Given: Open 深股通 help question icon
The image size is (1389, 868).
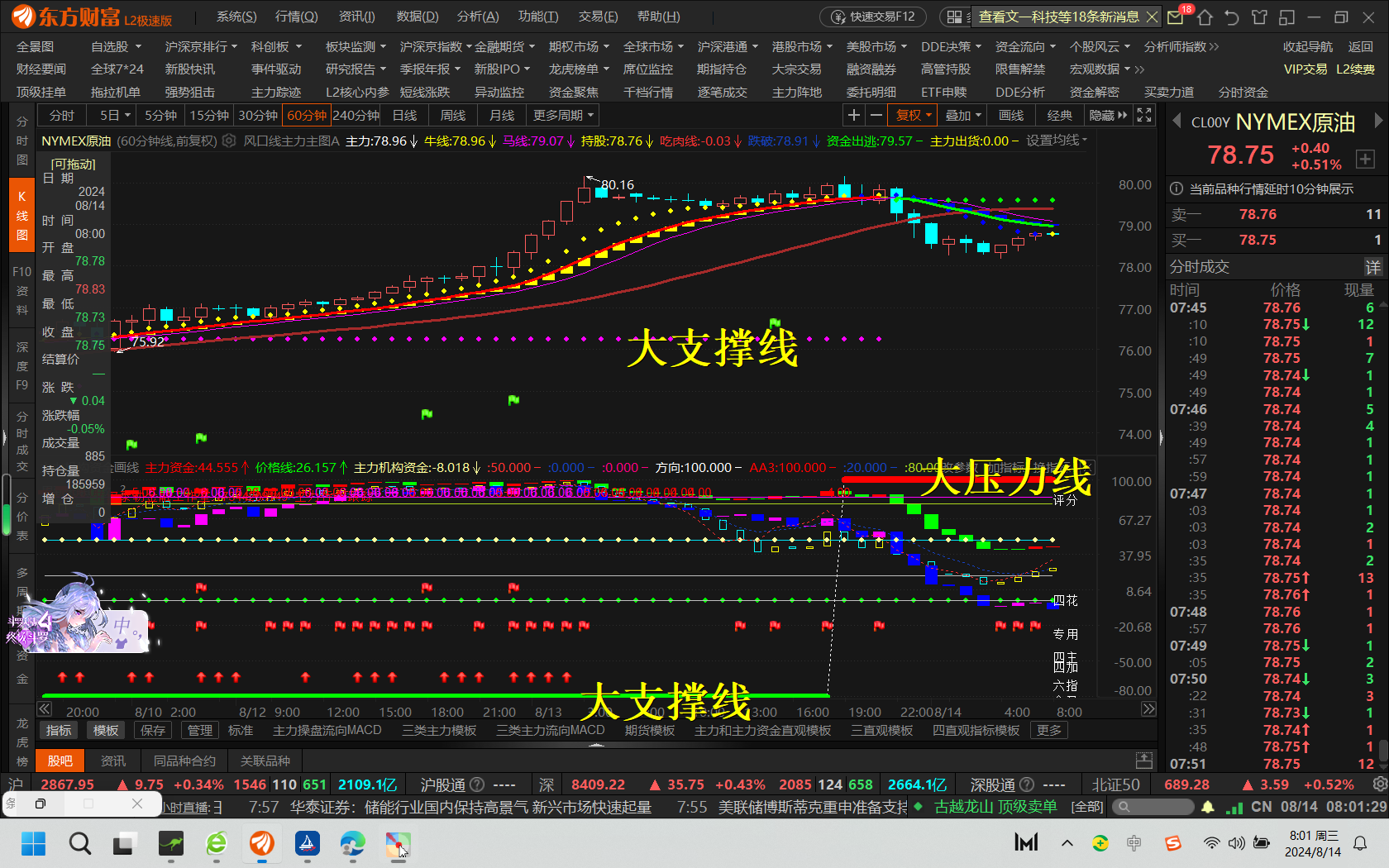Looking at the screenshot, I should click(1027, 785).
